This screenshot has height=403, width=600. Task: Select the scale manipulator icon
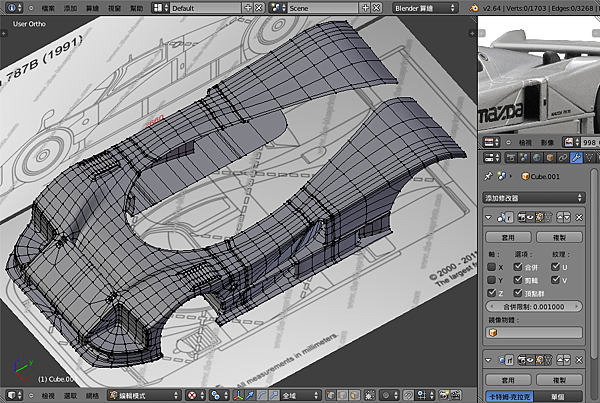coord(273,395)
